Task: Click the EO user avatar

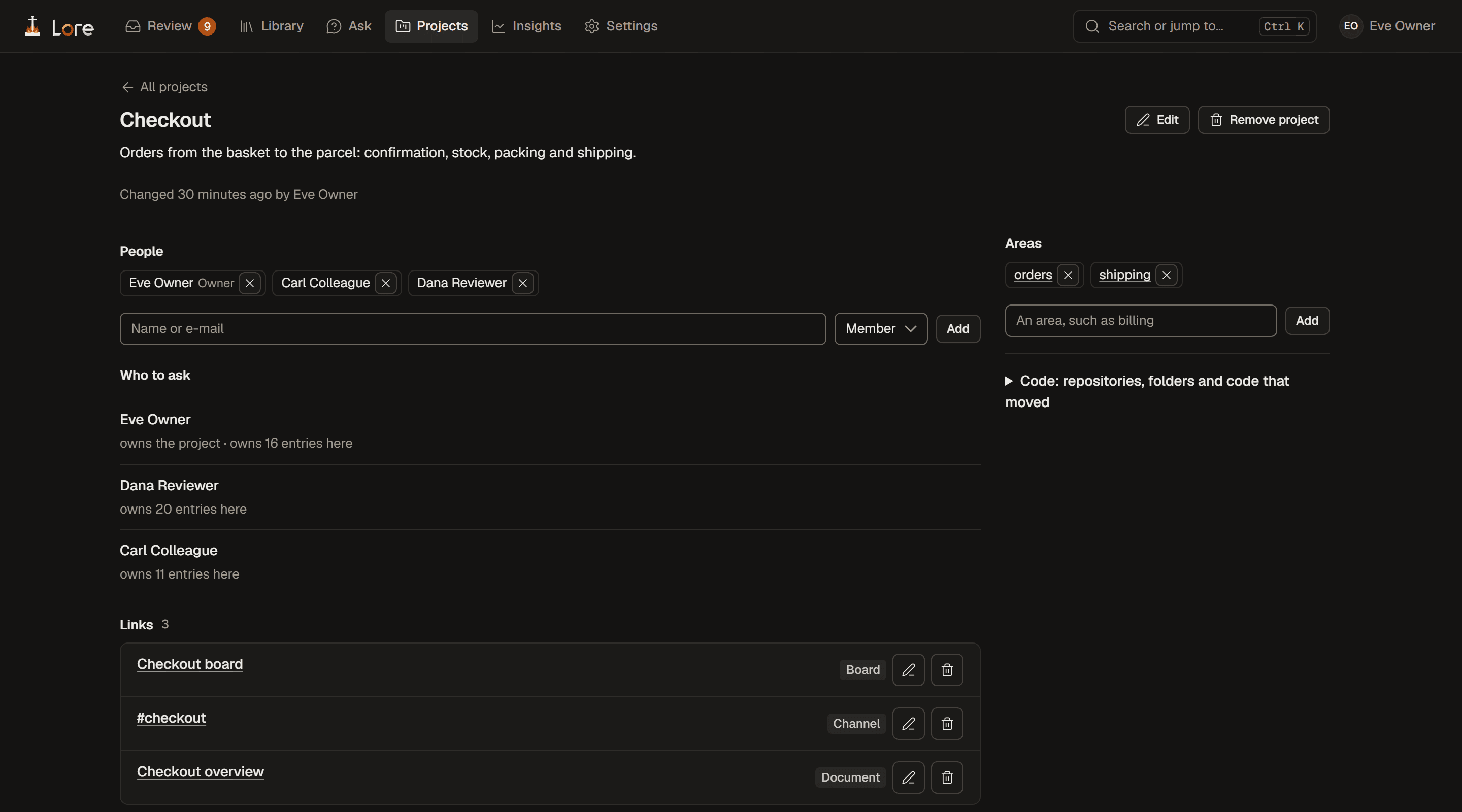Action: coord(1351,26)
